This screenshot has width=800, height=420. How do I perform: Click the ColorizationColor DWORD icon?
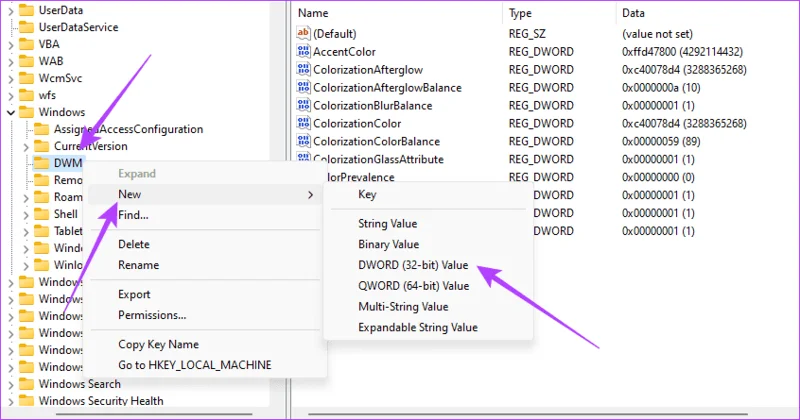pyautogui.click(x=303, y=123)
